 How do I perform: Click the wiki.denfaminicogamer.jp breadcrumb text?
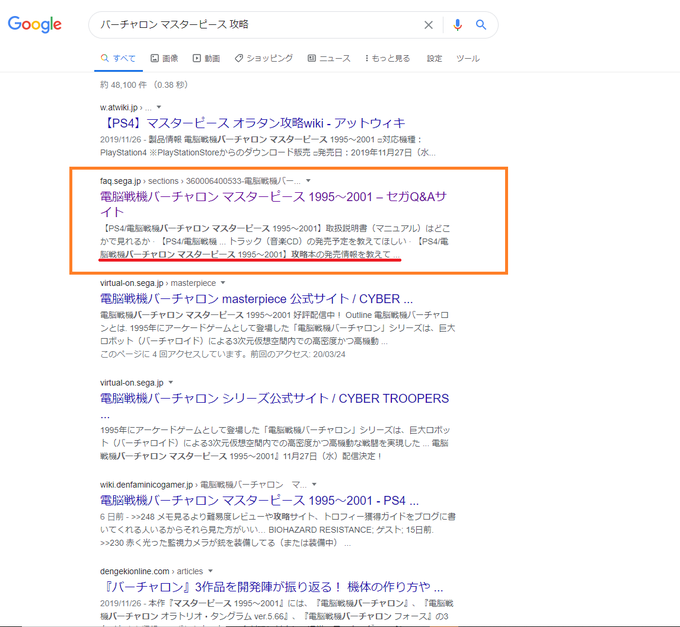click(x=203, y=485)
